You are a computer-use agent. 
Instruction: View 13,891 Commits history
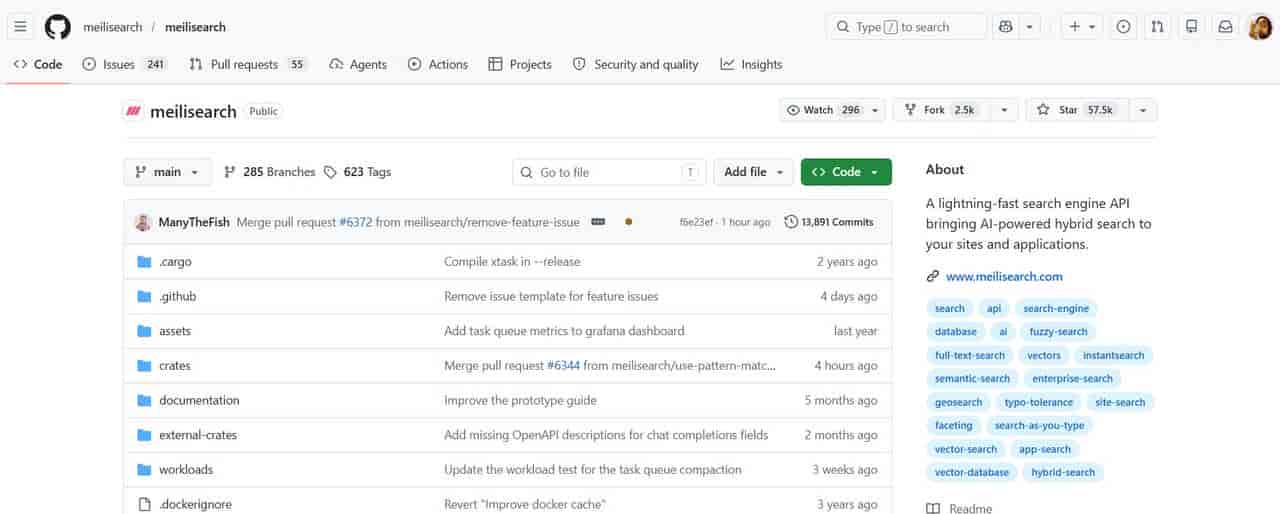tap(829, 222)
